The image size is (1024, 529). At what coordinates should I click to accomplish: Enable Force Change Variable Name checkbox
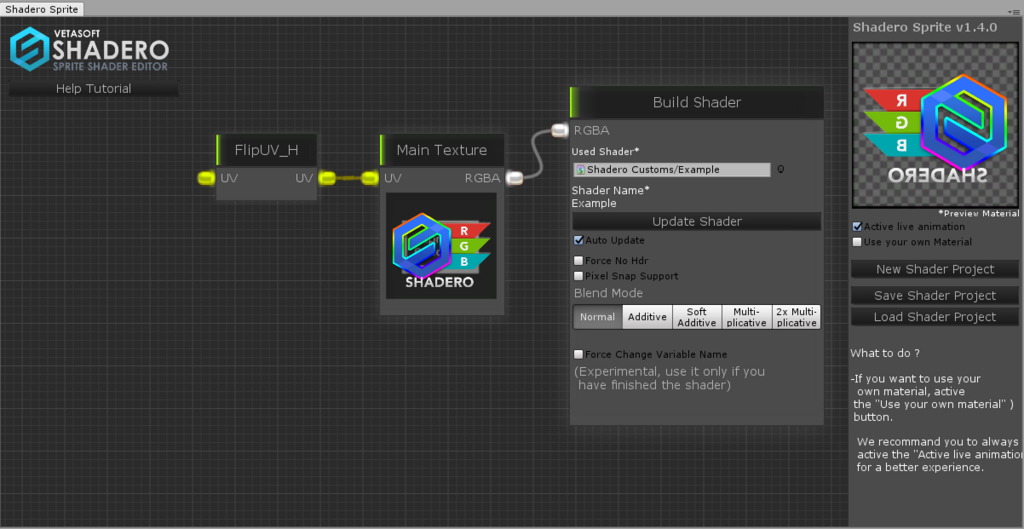[x=579, y=355]
